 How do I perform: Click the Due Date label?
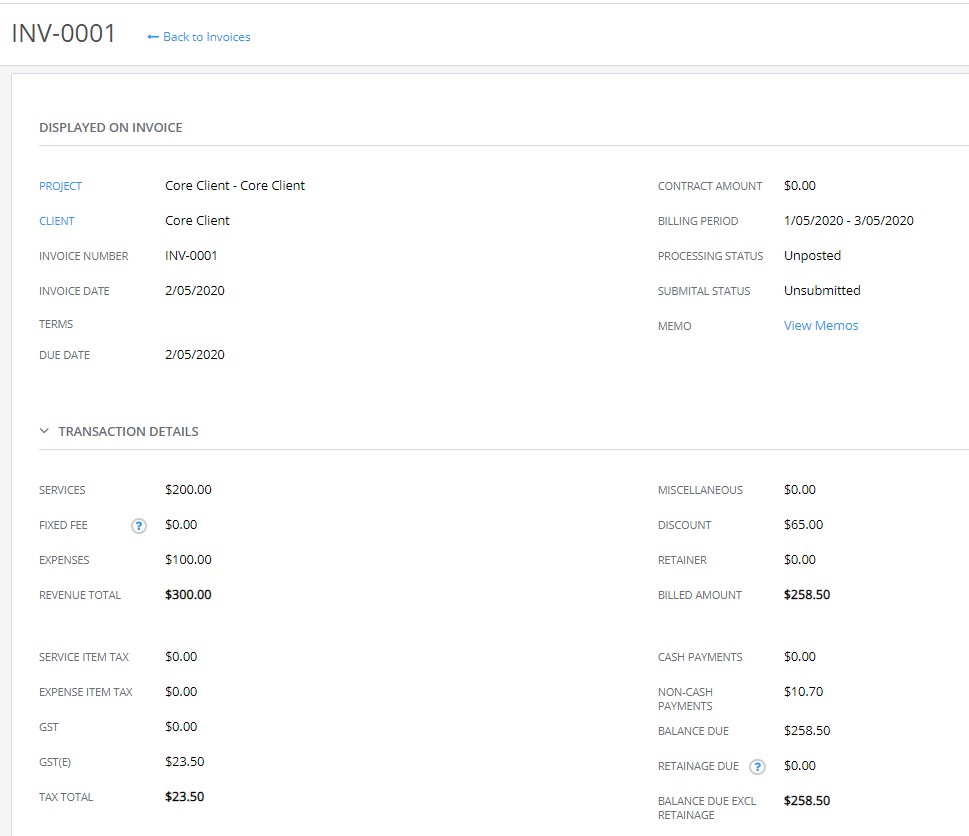click(64, 355)
